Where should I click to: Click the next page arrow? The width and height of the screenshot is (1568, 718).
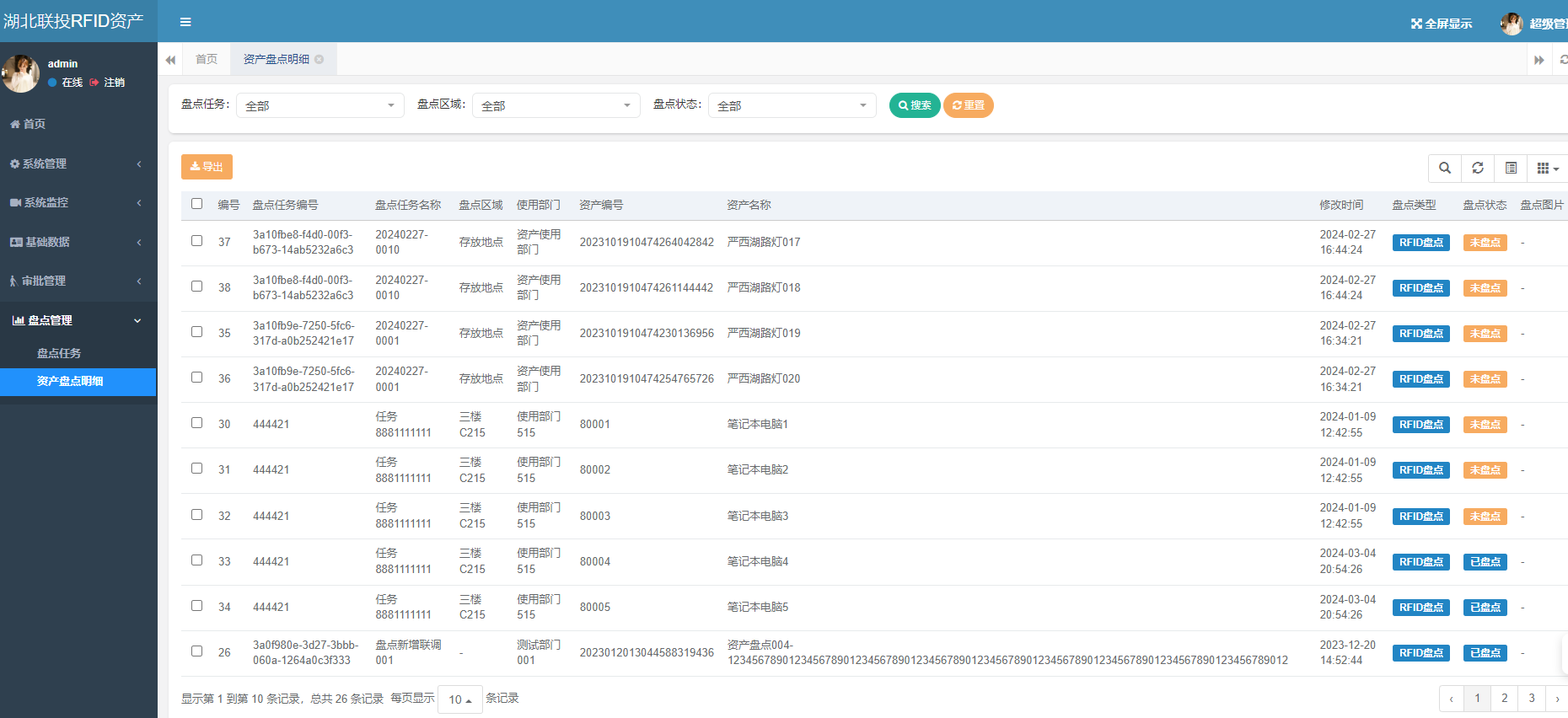coord(1557,698)
